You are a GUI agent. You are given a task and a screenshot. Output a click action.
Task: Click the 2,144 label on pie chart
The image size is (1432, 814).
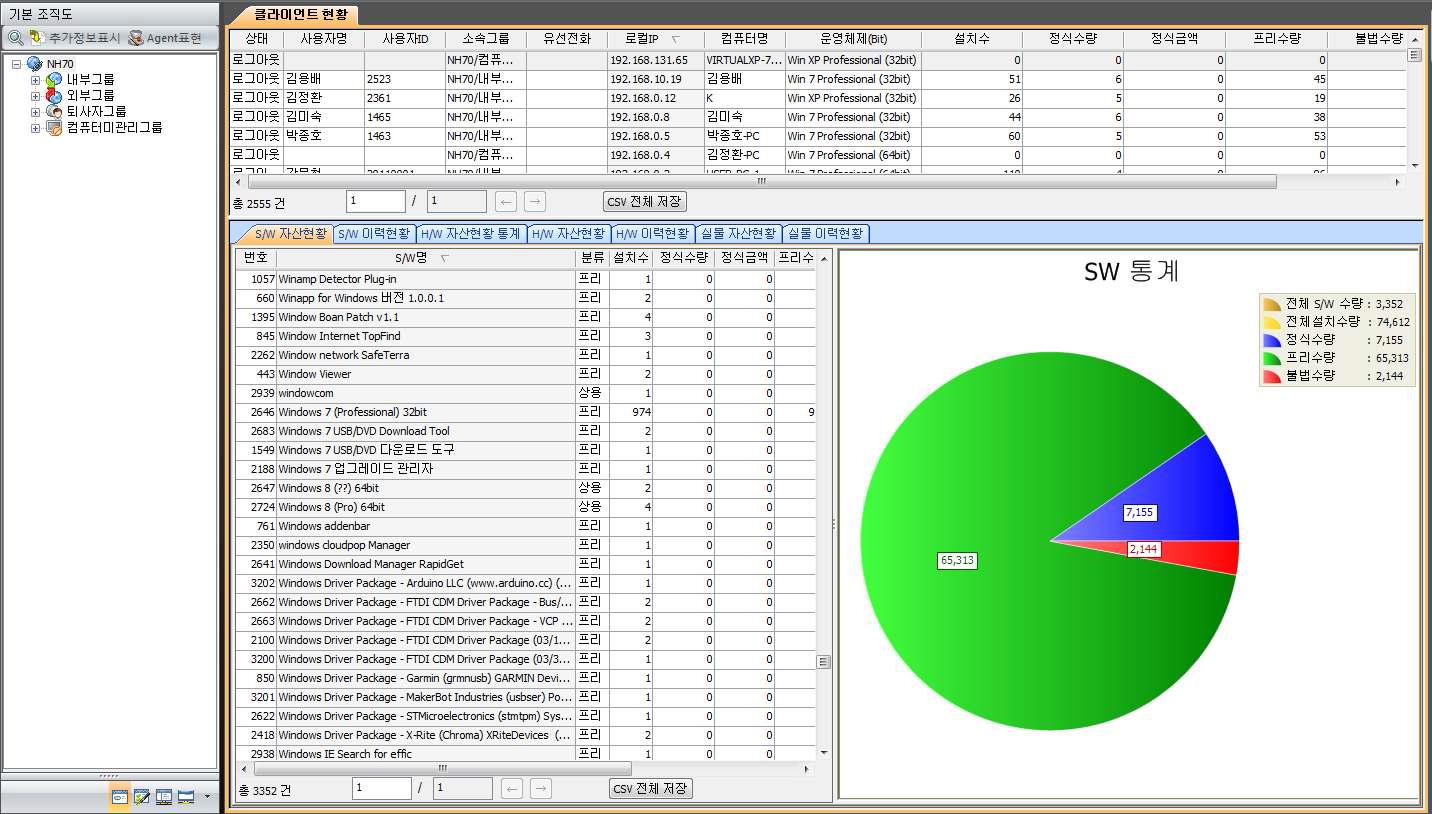[x=1143, y=549]
